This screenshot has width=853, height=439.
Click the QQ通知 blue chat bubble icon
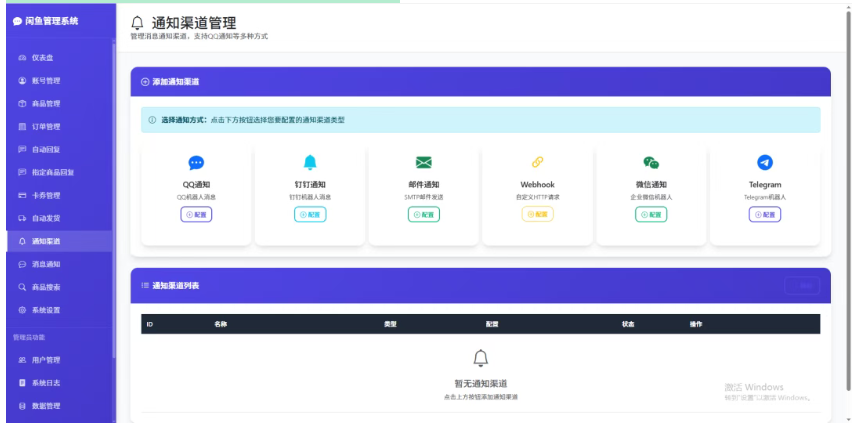click(196, 163)
